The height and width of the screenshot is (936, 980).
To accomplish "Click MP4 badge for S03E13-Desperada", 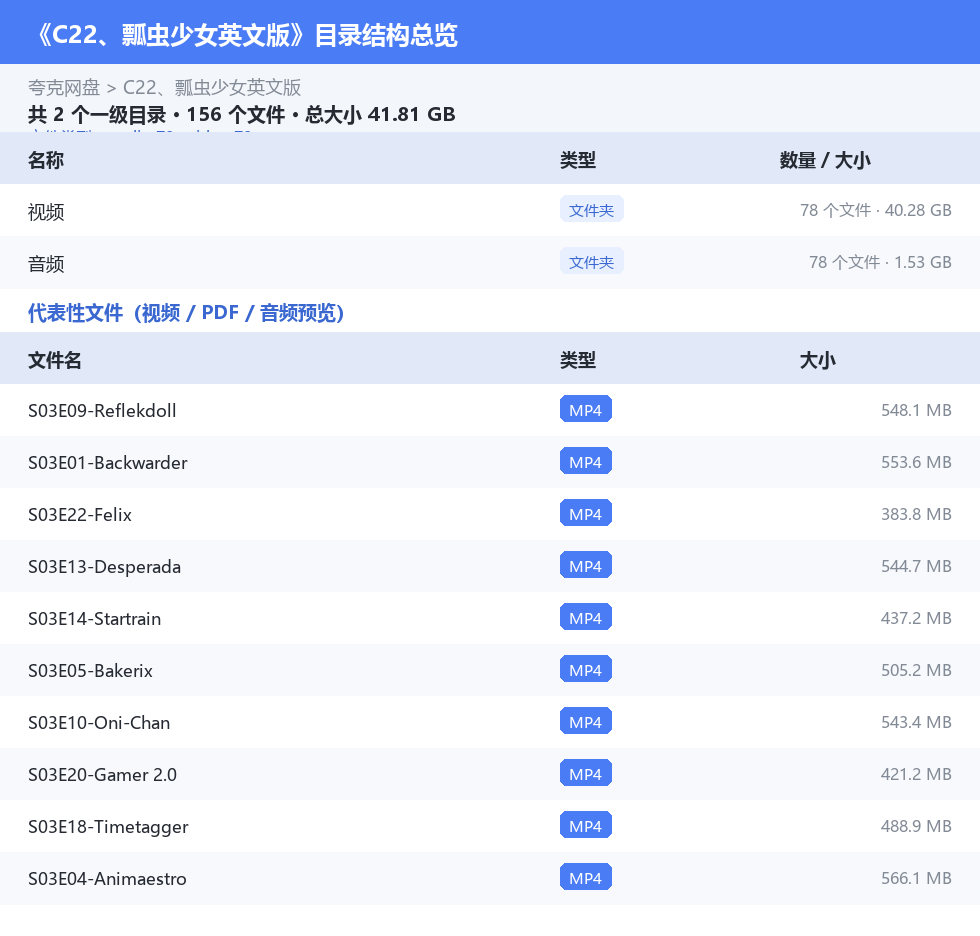I will 586,565.
